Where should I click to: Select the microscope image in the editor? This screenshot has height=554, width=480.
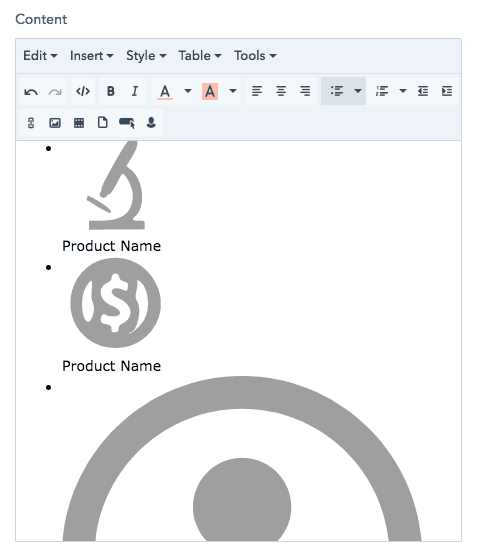click(x=116, y=185)
